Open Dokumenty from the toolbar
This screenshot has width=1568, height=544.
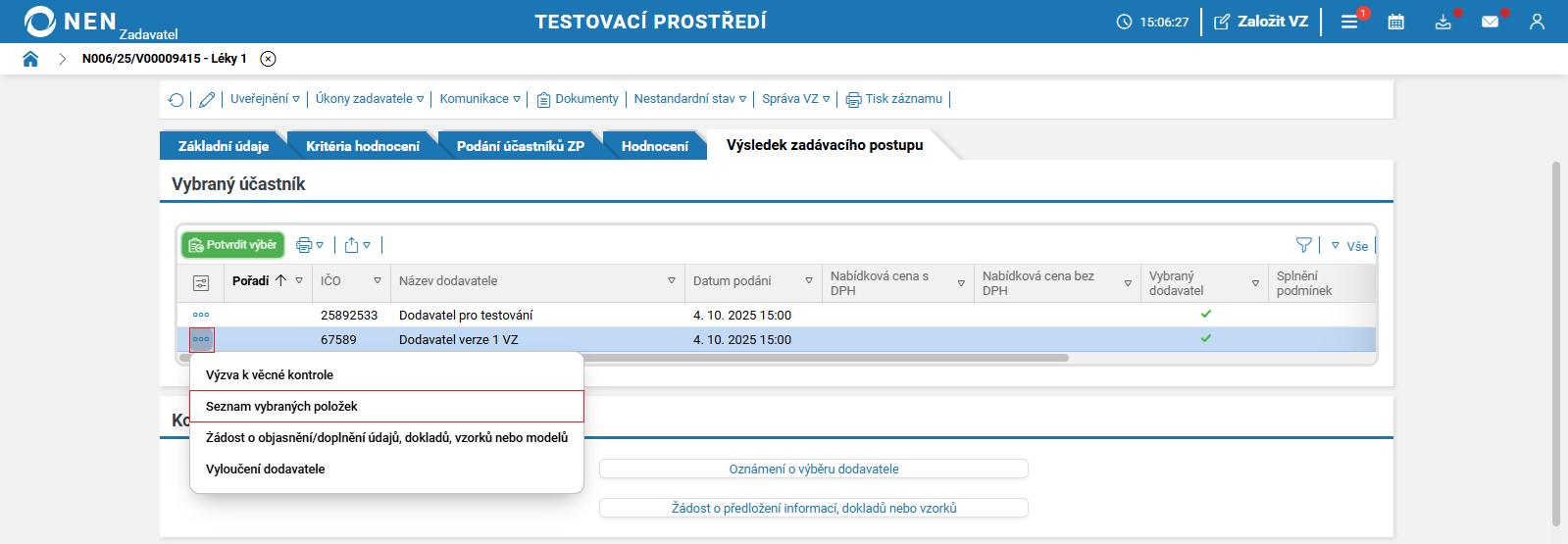pyautogui.click(x=578, y=99)
